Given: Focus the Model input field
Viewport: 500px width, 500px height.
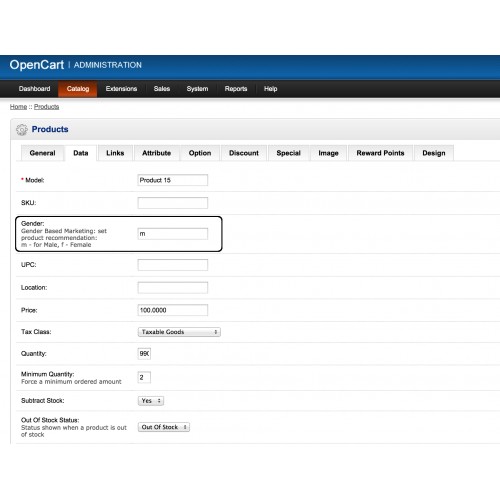Looking at the screenshot, I should 173,180.
